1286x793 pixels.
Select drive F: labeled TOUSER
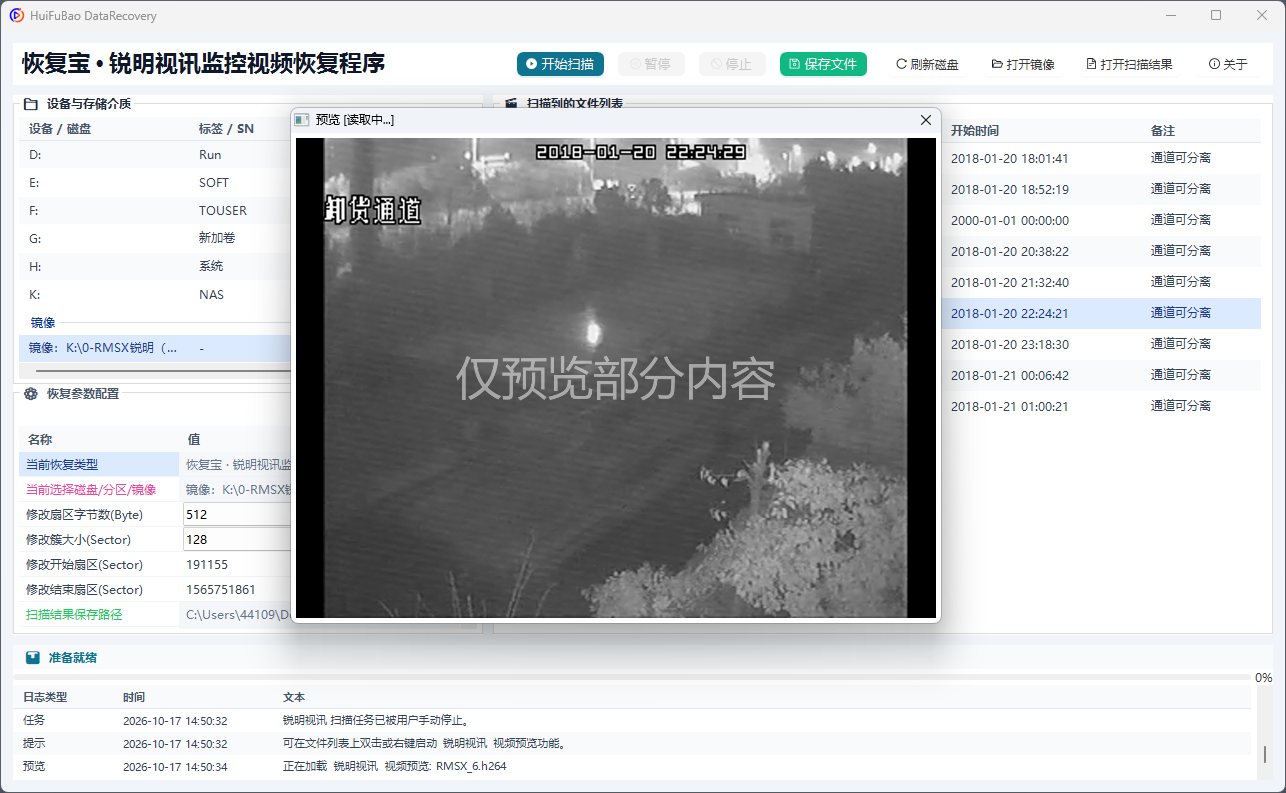(155, 211)
